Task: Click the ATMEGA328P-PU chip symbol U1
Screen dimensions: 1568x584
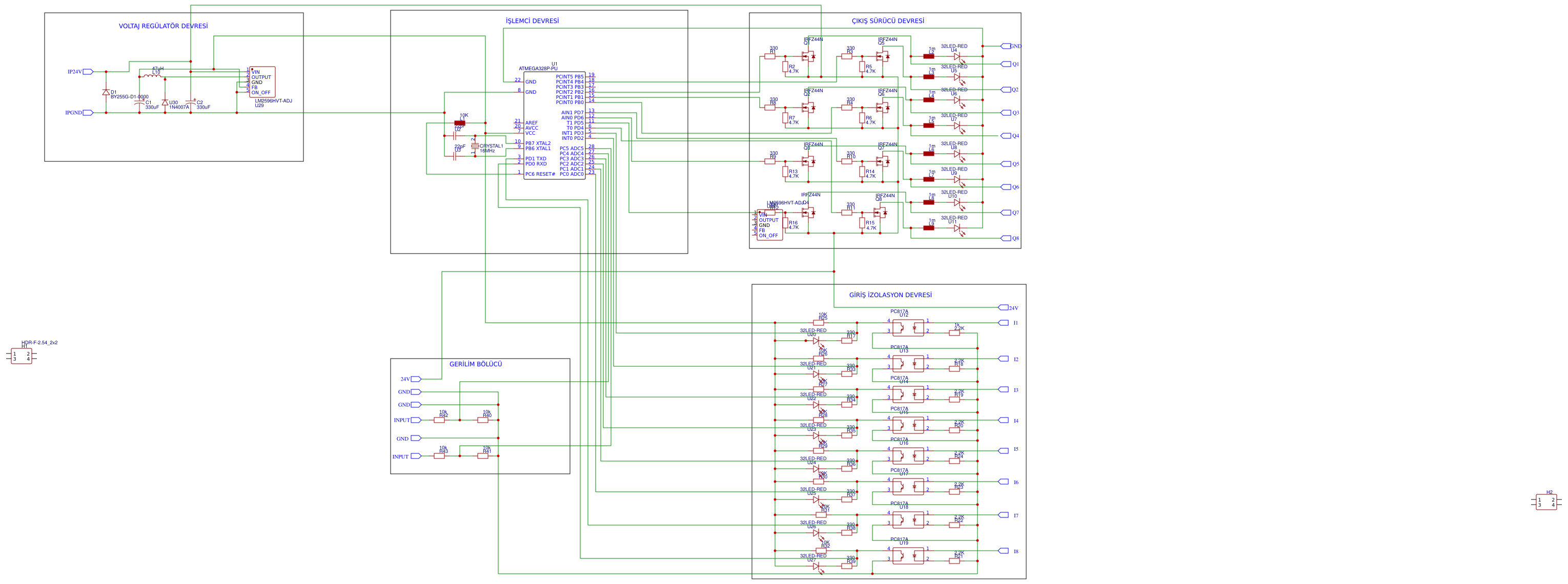Action: coord(554,126)
